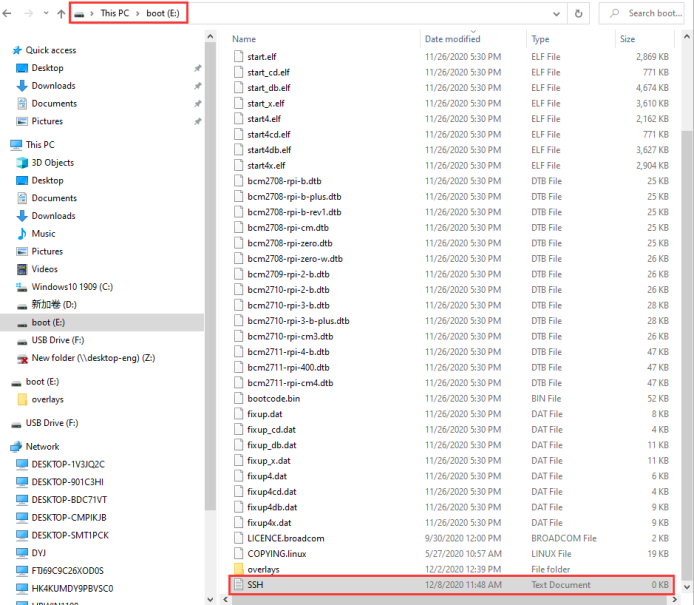Open network computer DESKTOP-901C3HI

tap(67, 482)
